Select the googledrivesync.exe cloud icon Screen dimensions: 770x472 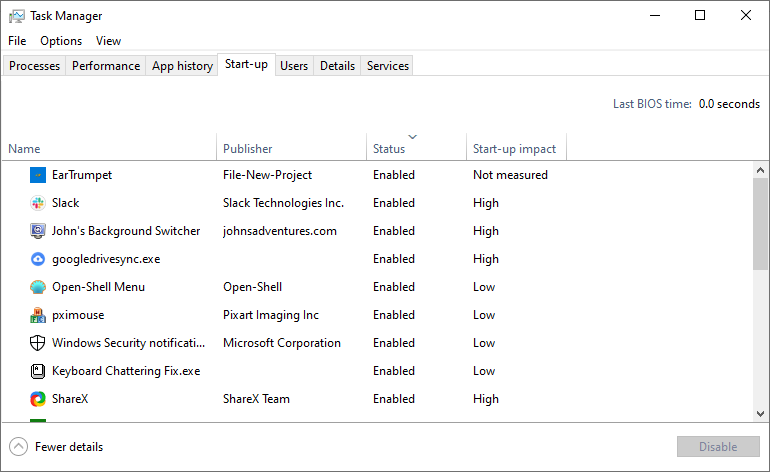(38, 259)
